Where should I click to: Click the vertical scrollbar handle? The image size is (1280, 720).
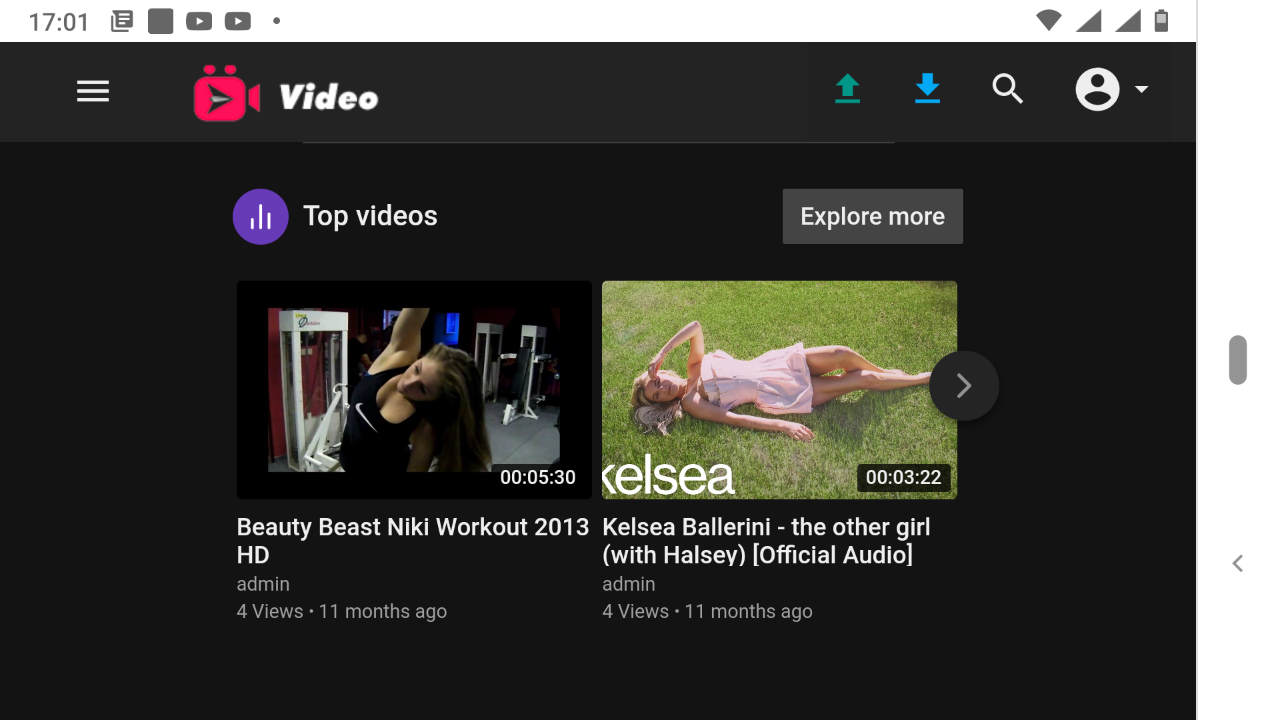(1238, 360)
